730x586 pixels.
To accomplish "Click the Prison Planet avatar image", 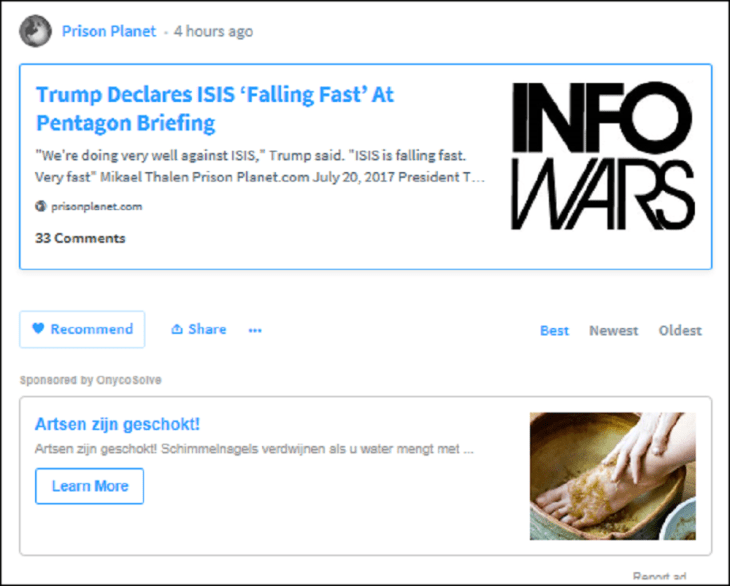I will pos(35,31).
